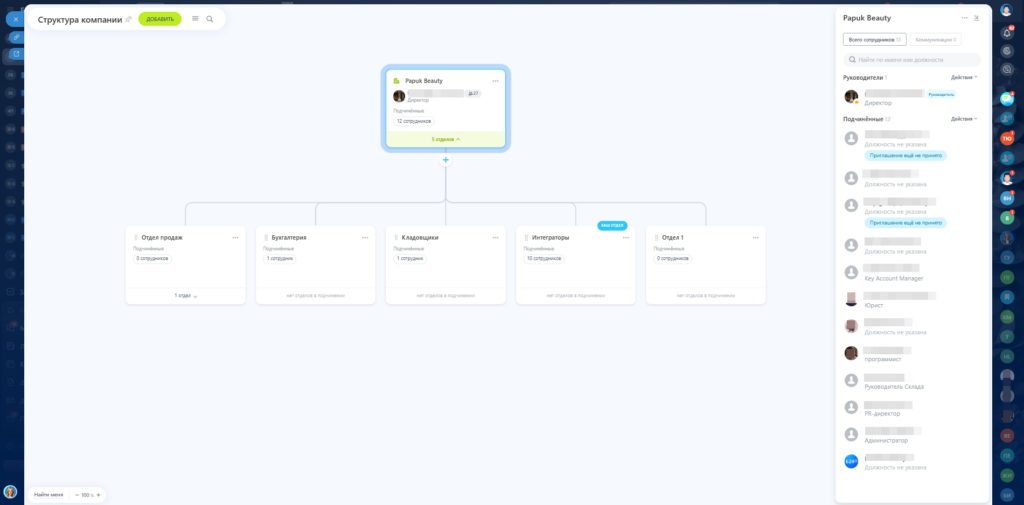Click green company icon on Papuk Beauty card

pyautogui.click(x=396, y=81)
